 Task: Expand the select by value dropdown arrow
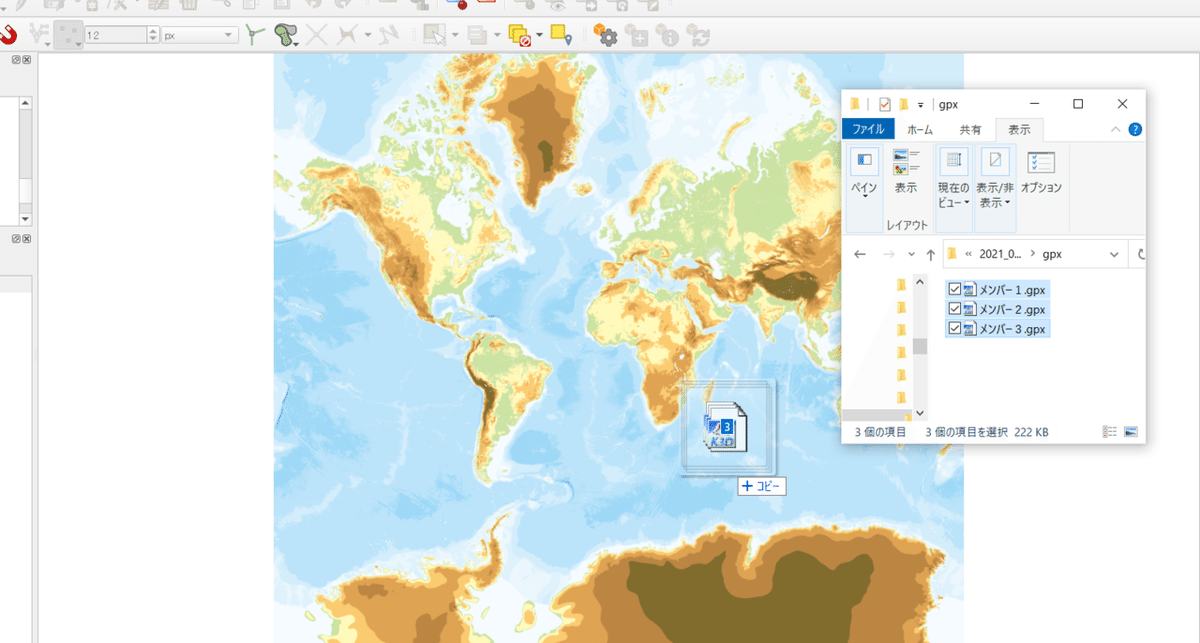(x=497, y=35)
